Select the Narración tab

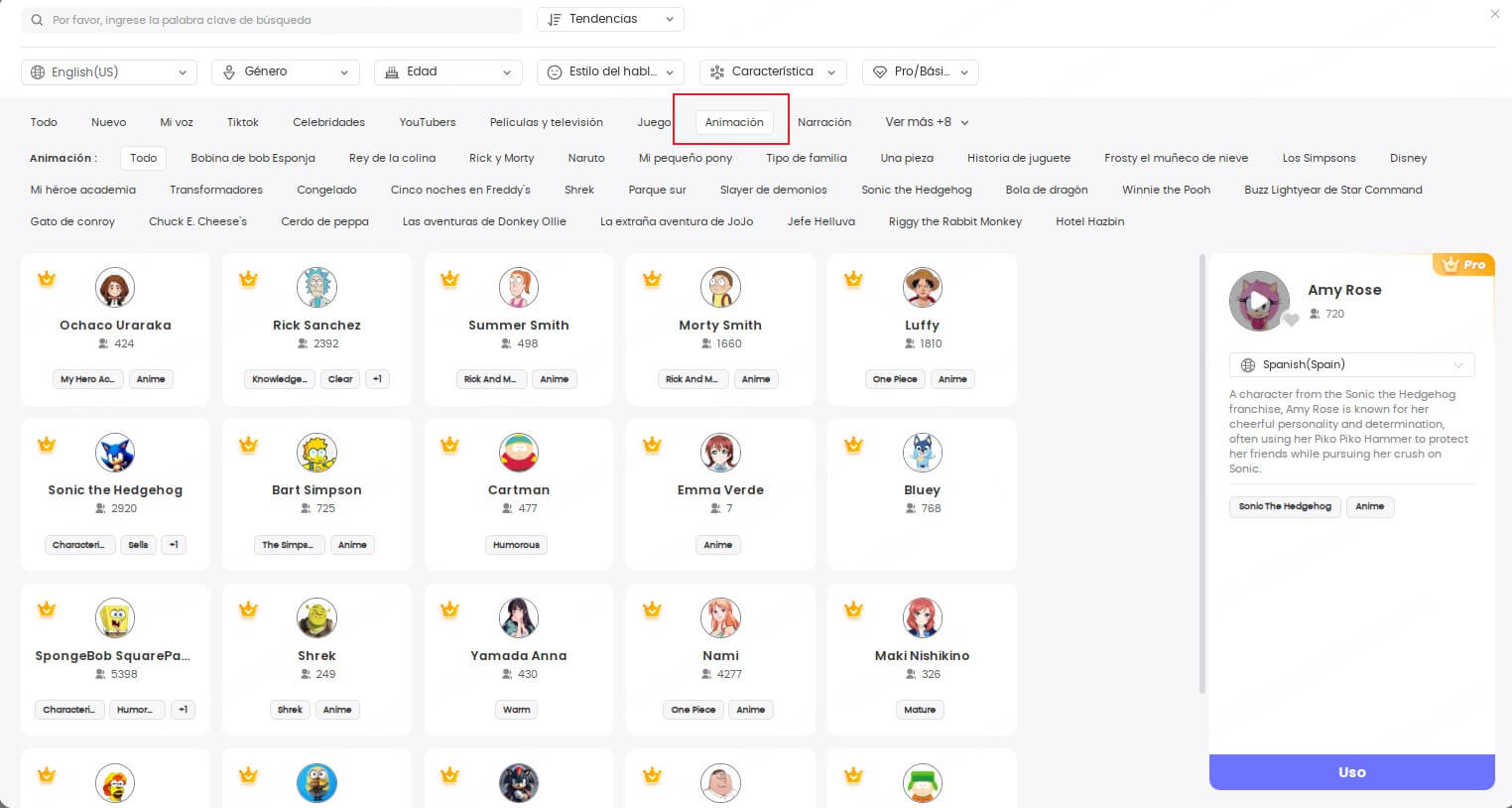pyautogui.click(x=824, y=122)
